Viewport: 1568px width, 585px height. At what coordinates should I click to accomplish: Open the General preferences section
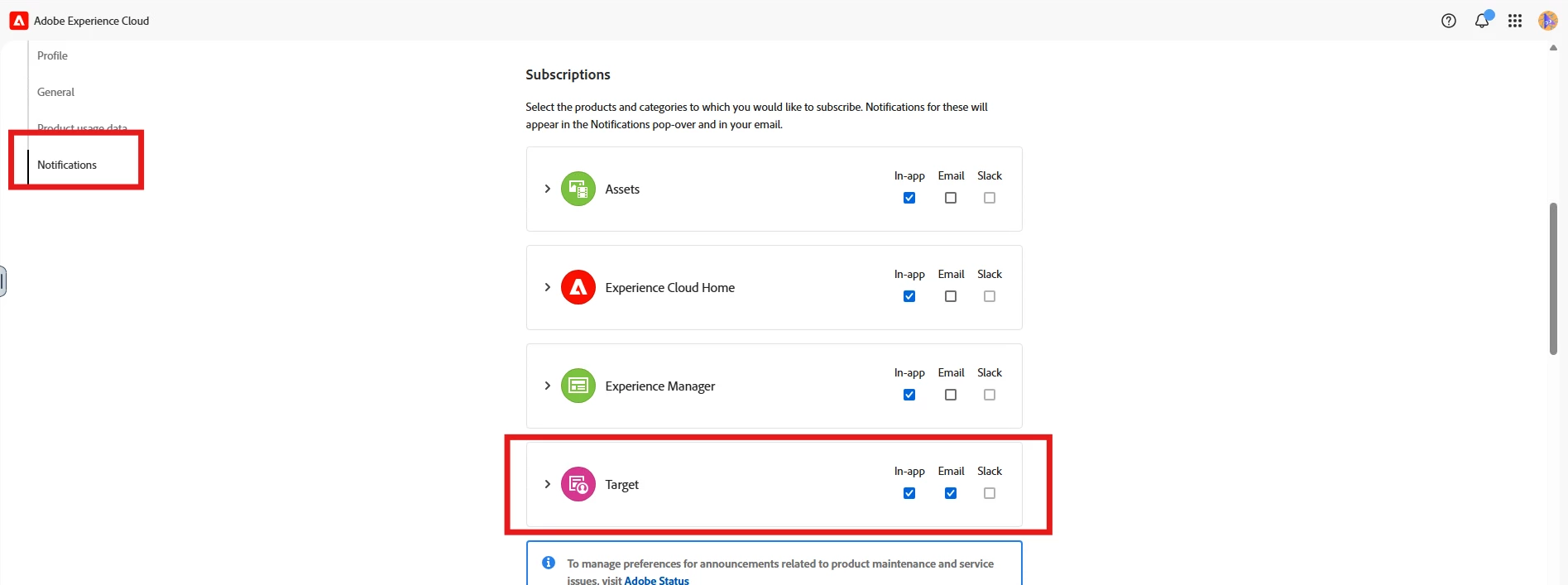tap(55, 92)
